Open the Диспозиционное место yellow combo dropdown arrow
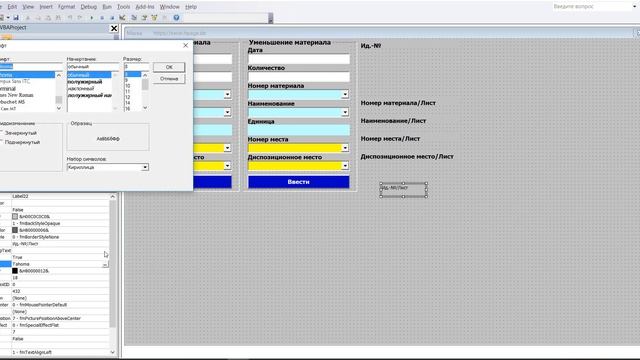640x360 pixels. click(345, 166)
